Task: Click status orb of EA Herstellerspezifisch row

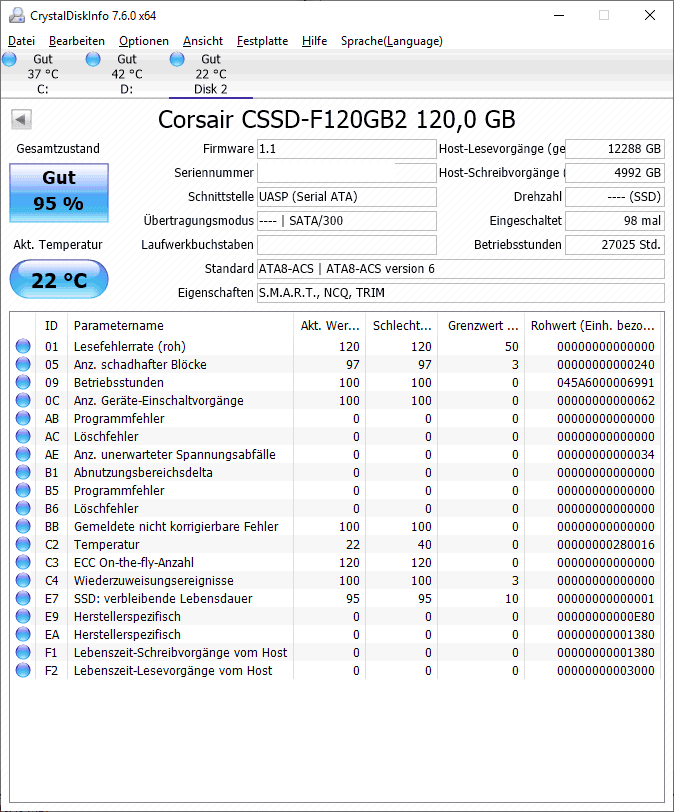Action: [23, 634]
